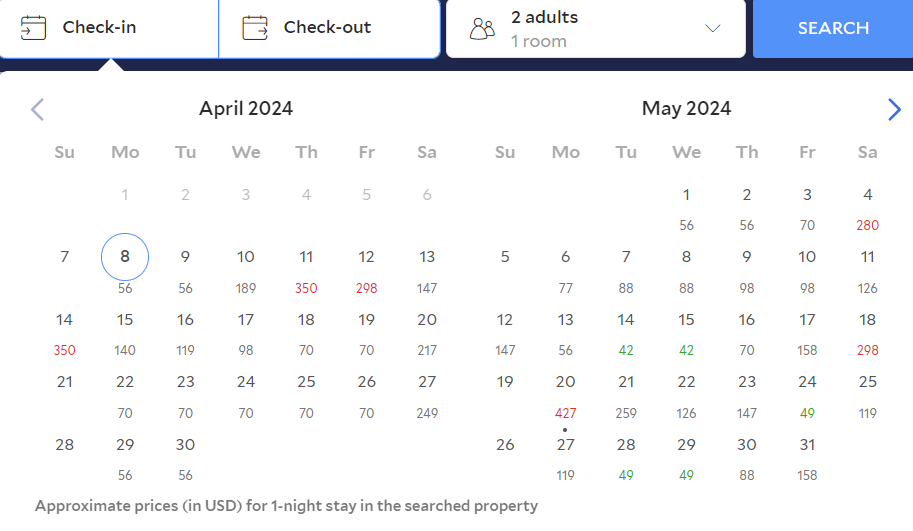The width and height of the screenshot is (913, 531).
Task: Select April 8 circled date
Action: [x=125, y=257]
